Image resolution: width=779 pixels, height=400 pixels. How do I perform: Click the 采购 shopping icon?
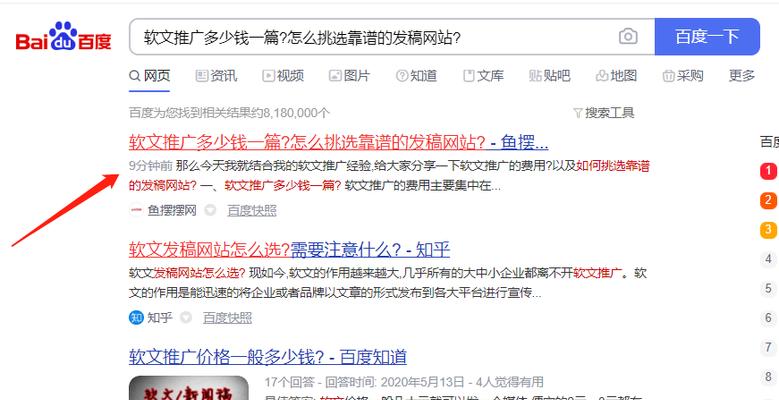point(668,76)
